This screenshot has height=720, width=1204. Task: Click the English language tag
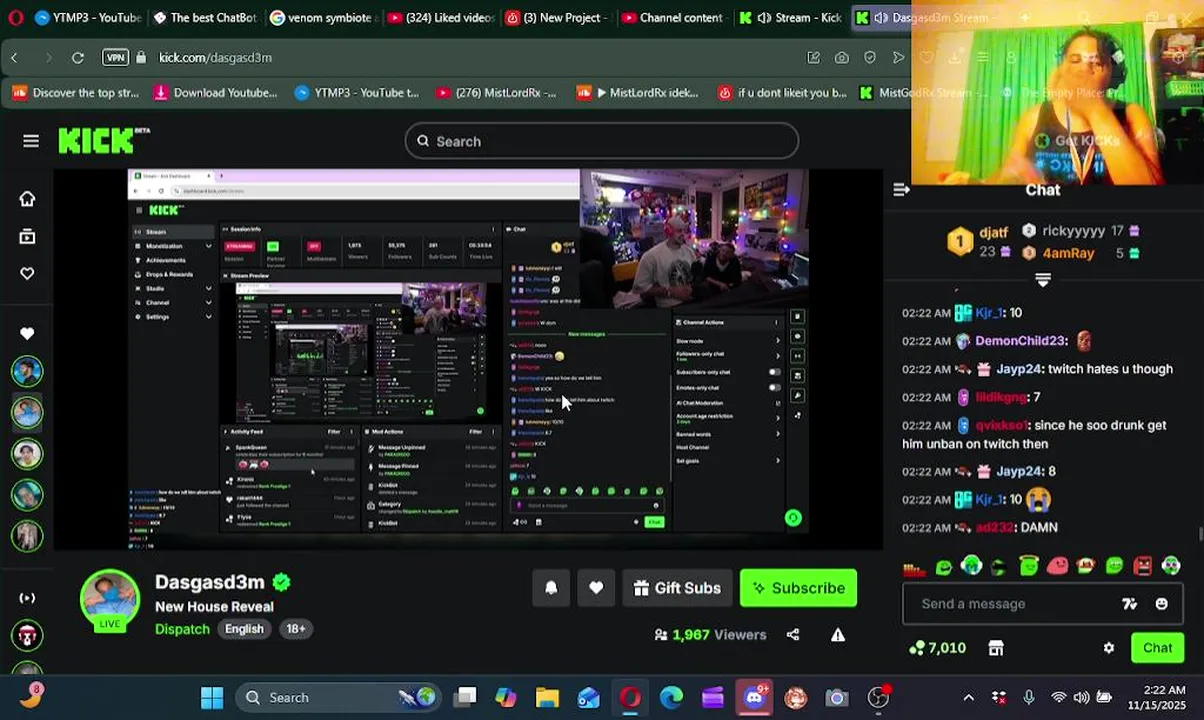point(244,629)
